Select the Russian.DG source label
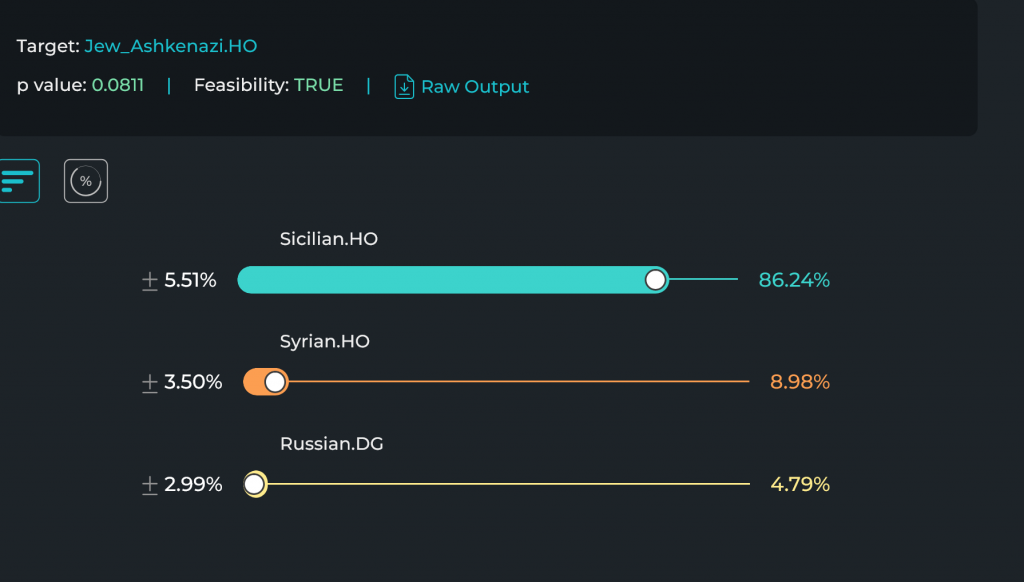1024x582 pixels. [331, 444]
